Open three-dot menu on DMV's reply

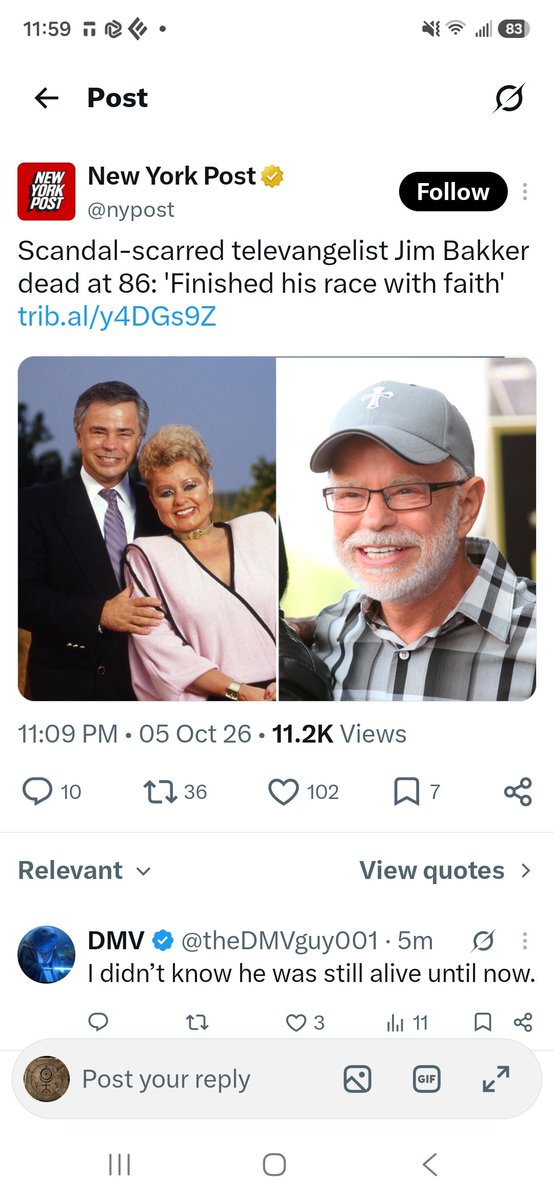pyautogui.click(x=525, y=941)
